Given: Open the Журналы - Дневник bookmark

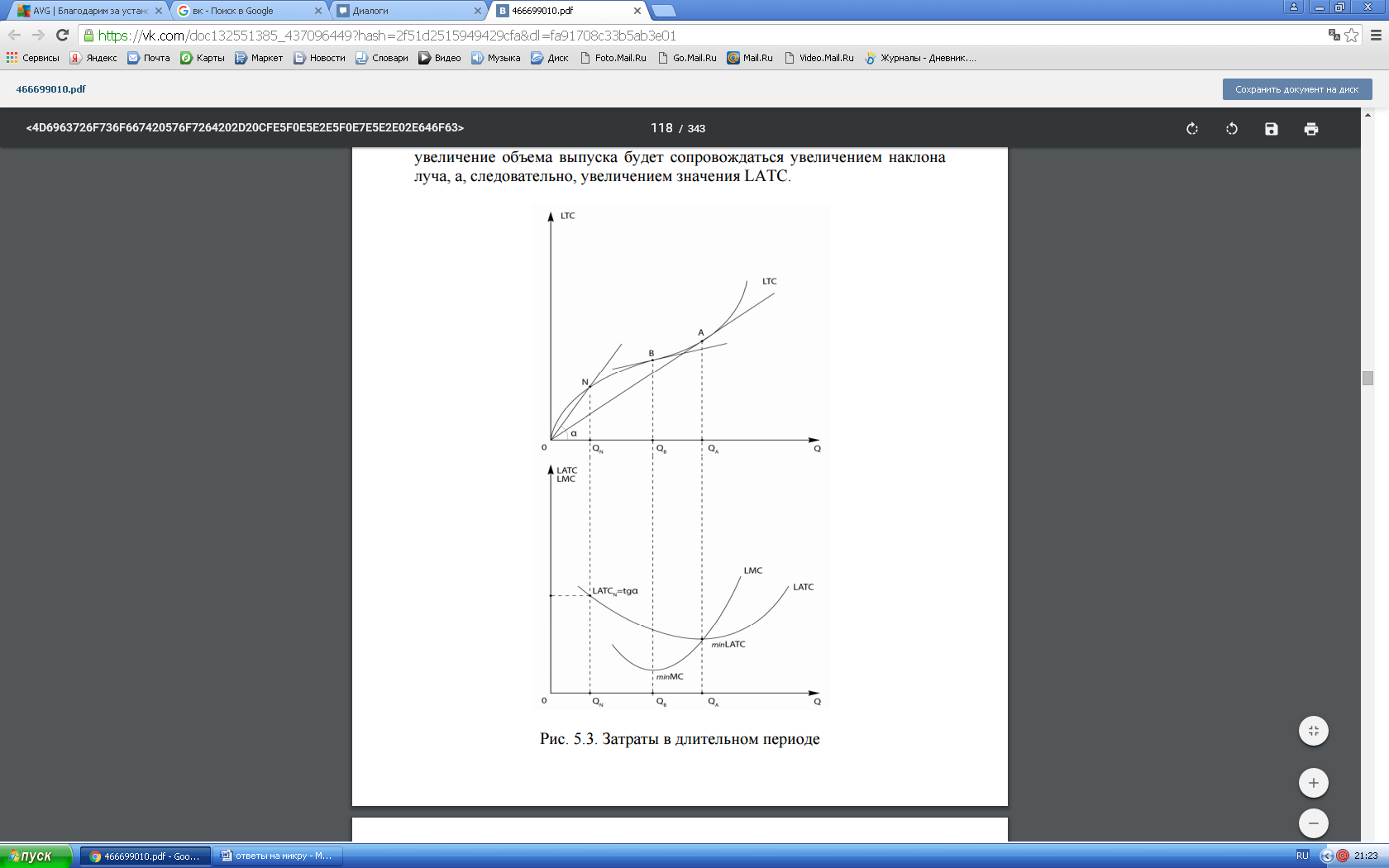Looking at the screenshot, I should pyautogui.click(x=920, y=58).
